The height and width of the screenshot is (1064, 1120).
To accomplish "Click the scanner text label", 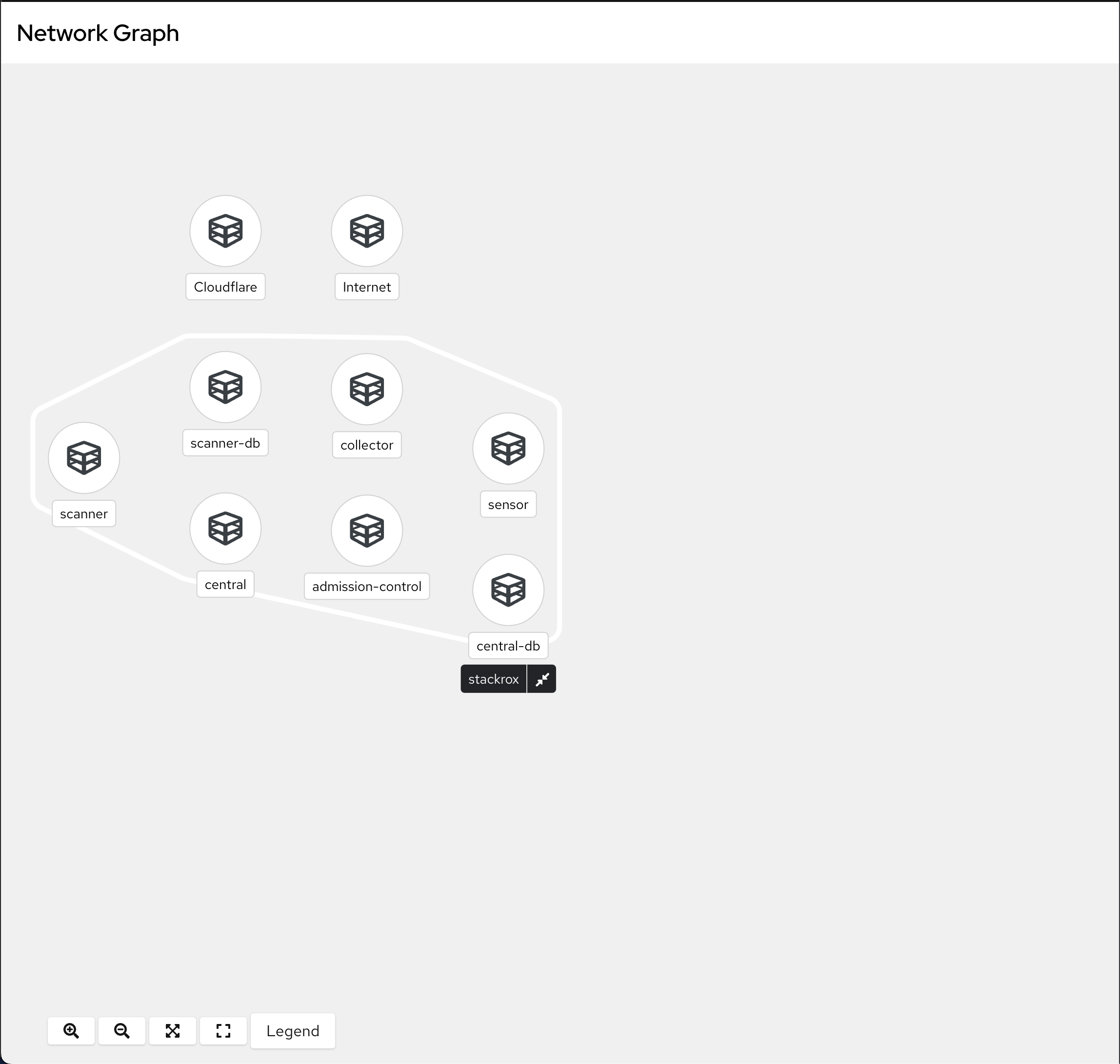I will coord(84,514).
